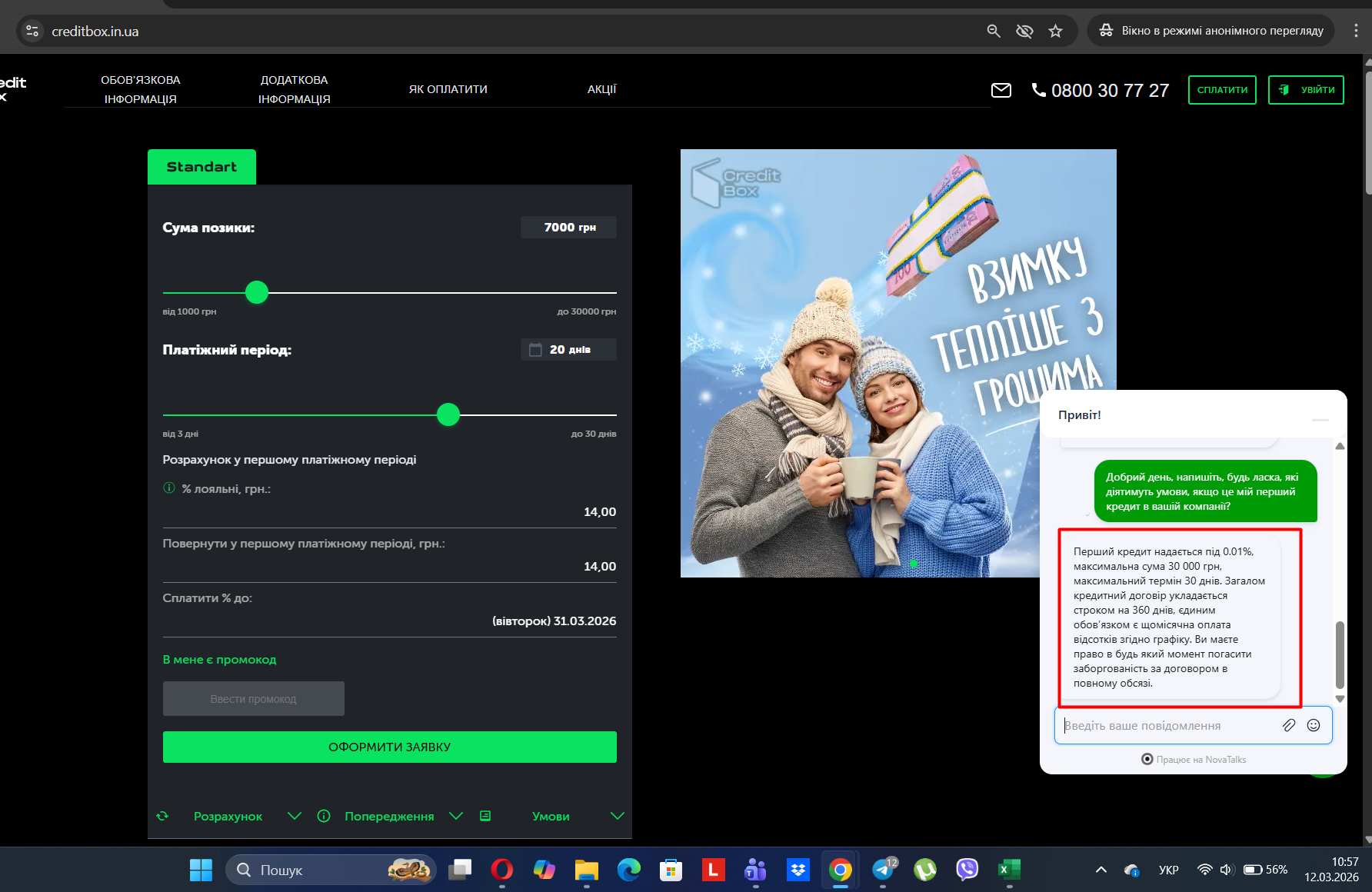Screen dimensions: 1372x892
Task: Click the payment period slider handle
Action: (448, 414)
